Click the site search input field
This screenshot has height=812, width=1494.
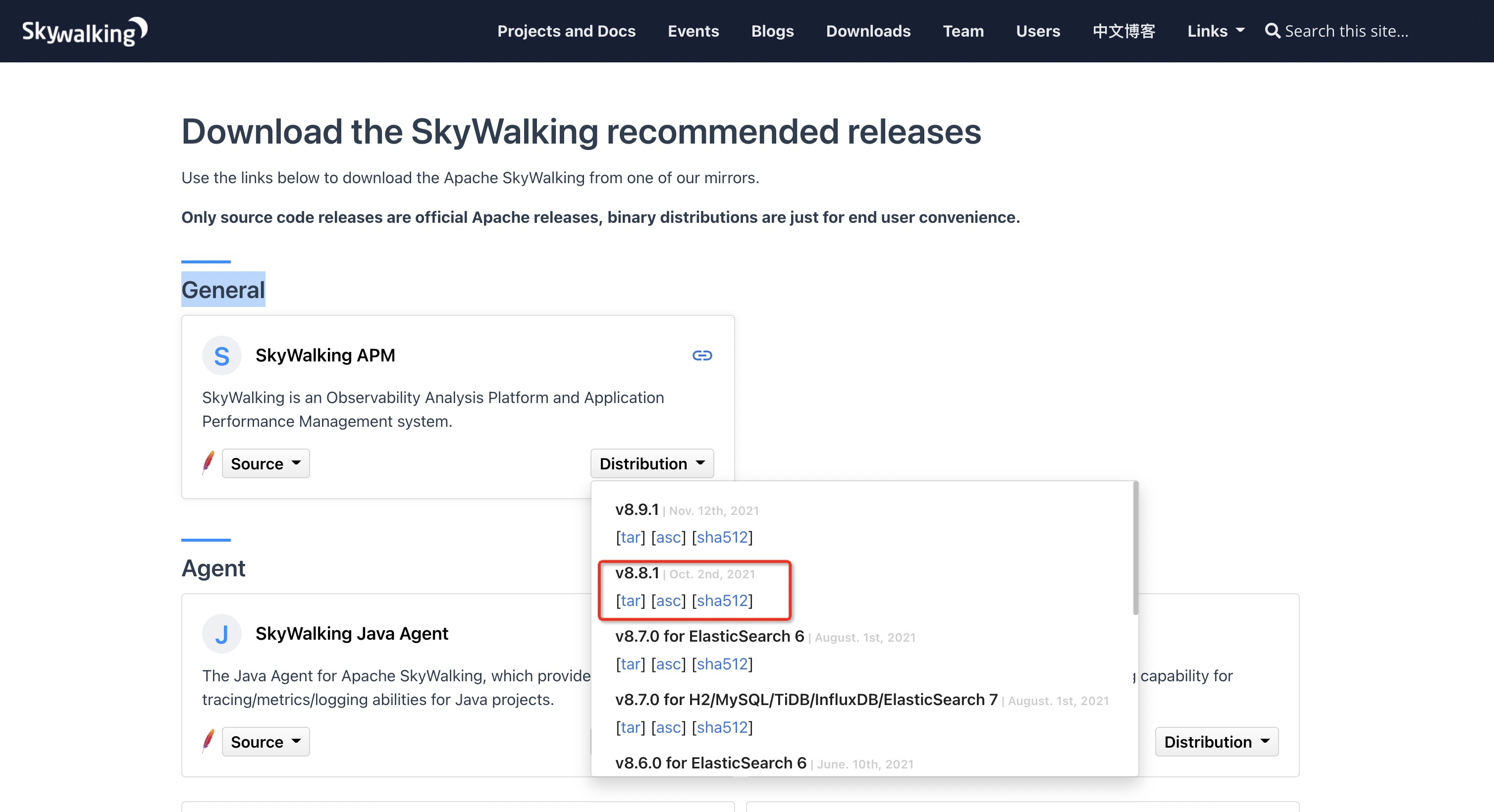coord(1351,31)
